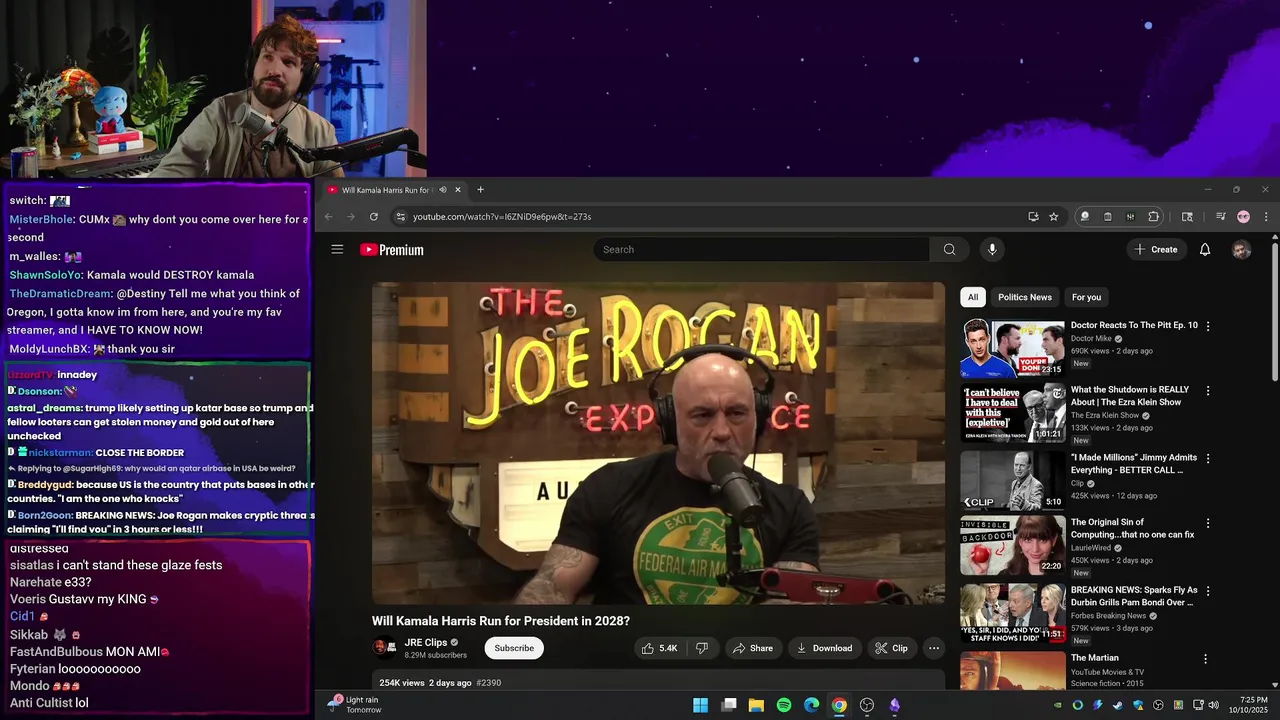Open options for BREAKING NEWS Sparks Fly video

(x=1208, y=591)
